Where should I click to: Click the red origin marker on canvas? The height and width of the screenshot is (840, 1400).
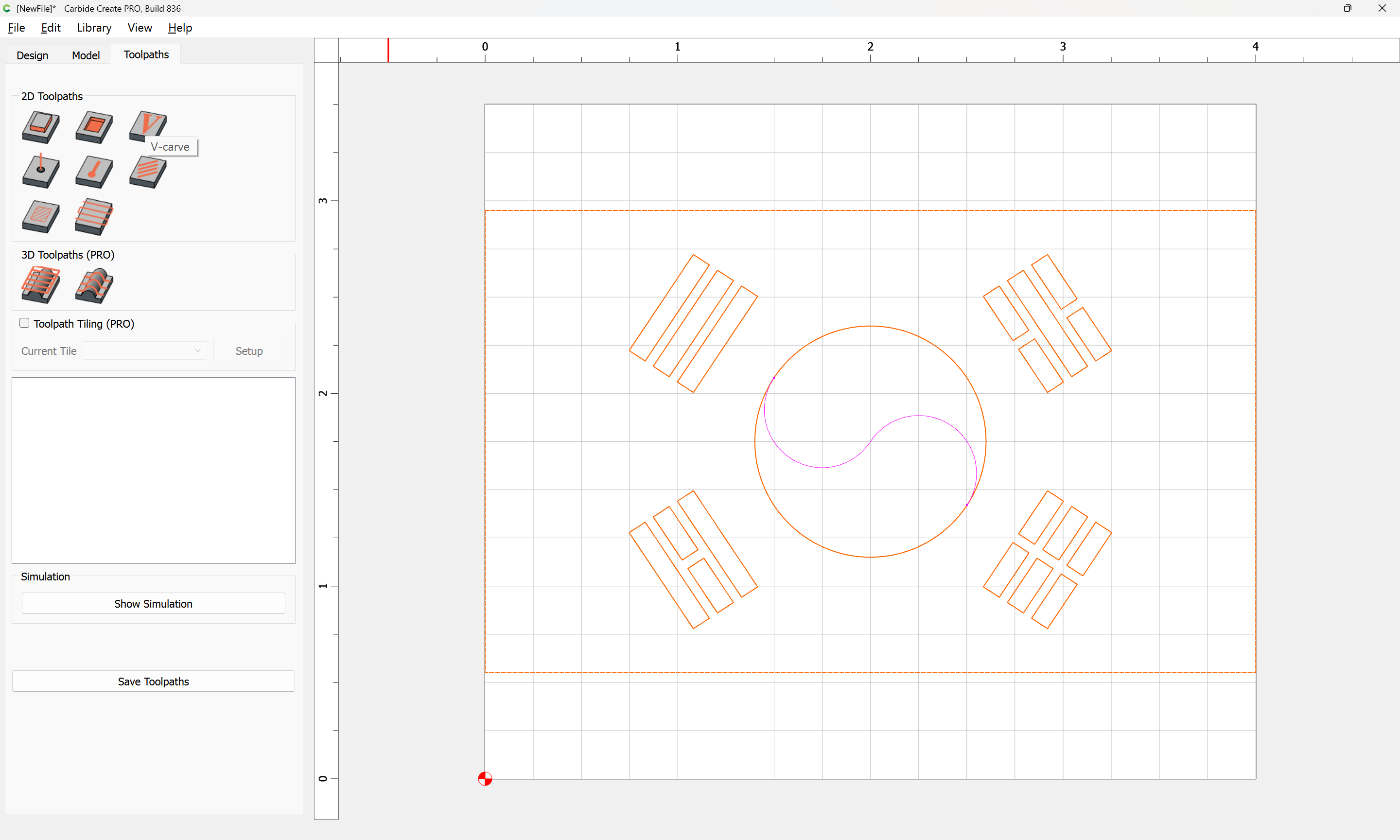(485, 779)
